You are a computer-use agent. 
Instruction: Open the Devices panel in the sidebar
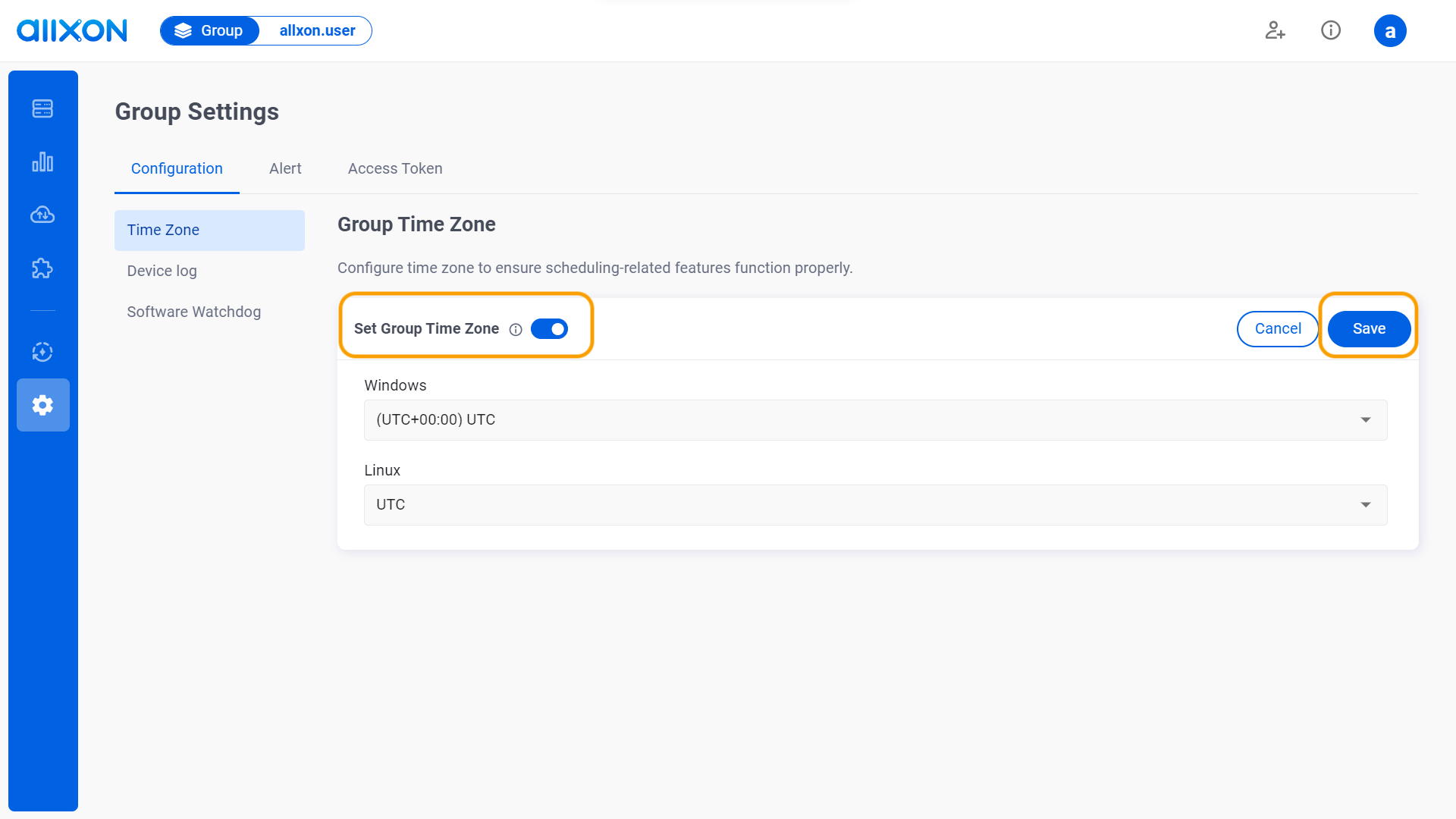tap(42, 108)
